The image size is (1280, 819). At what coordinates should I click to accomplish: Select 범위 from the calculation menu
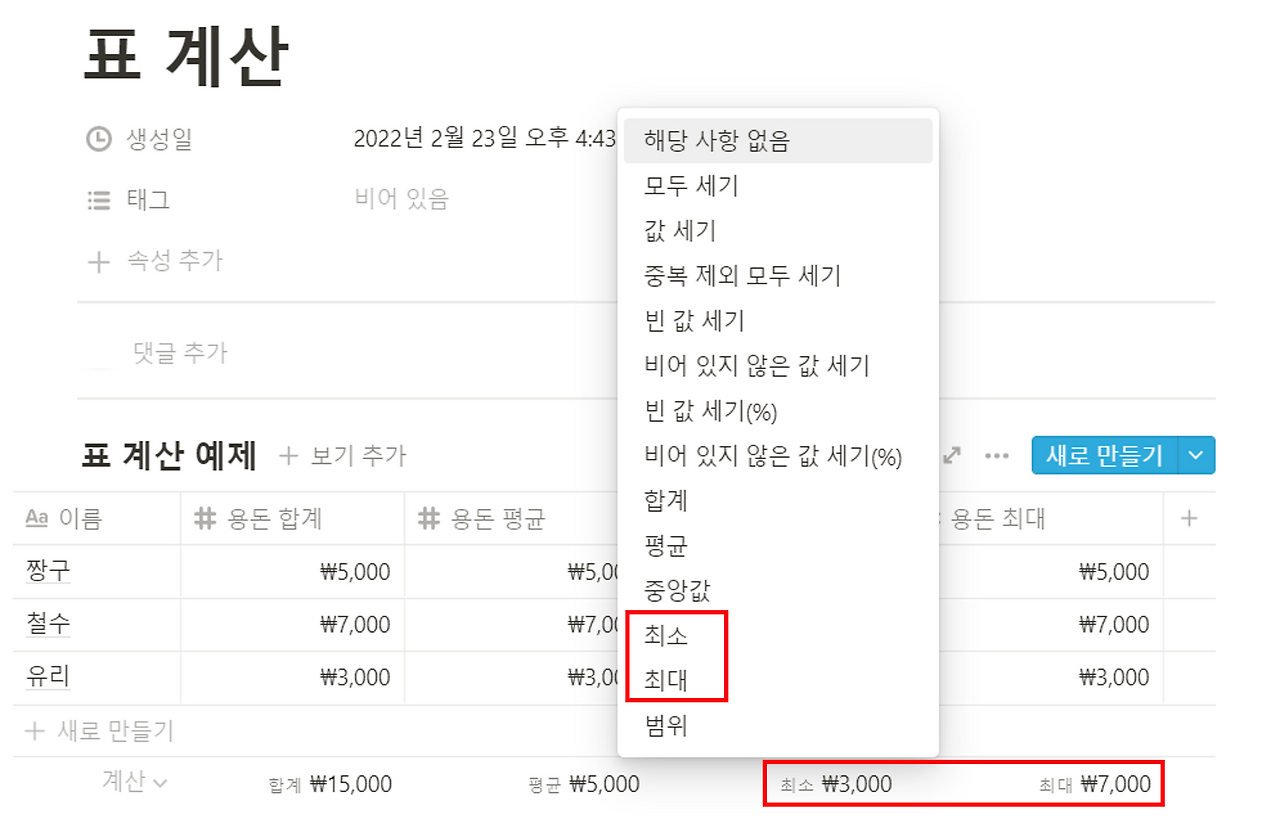tap(664, 726)
